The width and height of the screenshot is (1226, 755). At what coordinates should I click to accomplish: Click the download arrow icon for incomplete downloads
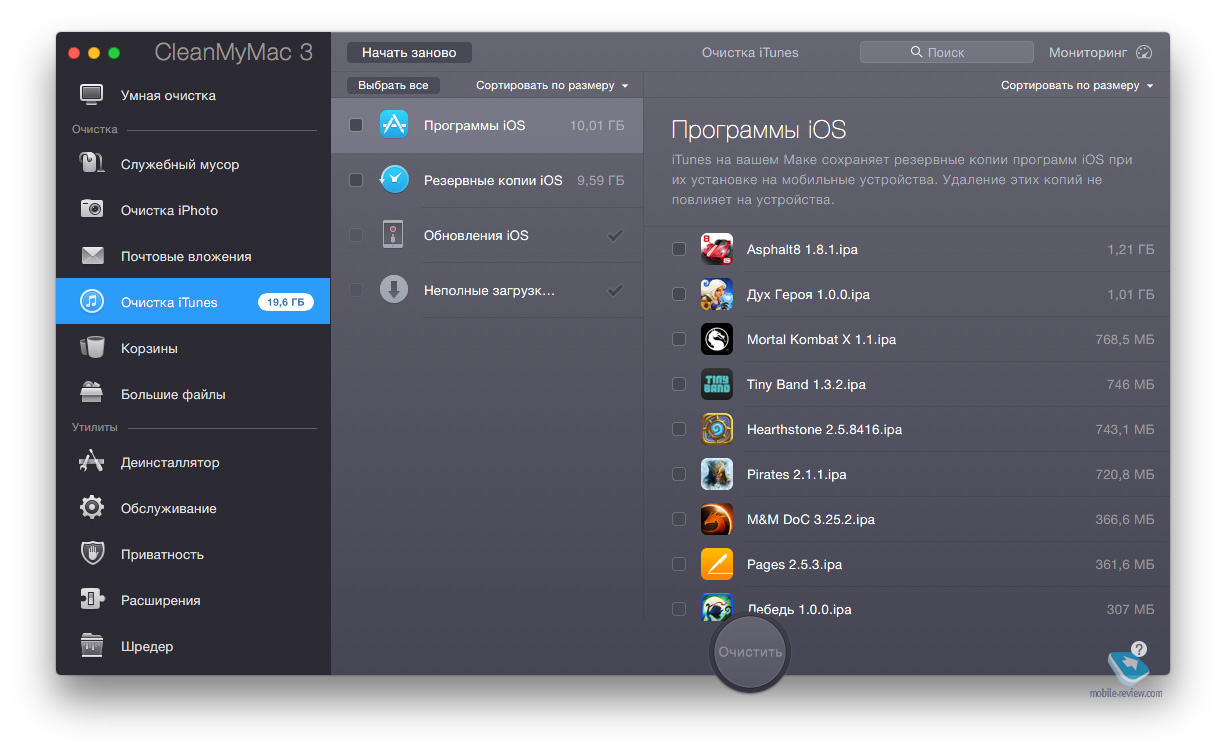coord(394,290)
